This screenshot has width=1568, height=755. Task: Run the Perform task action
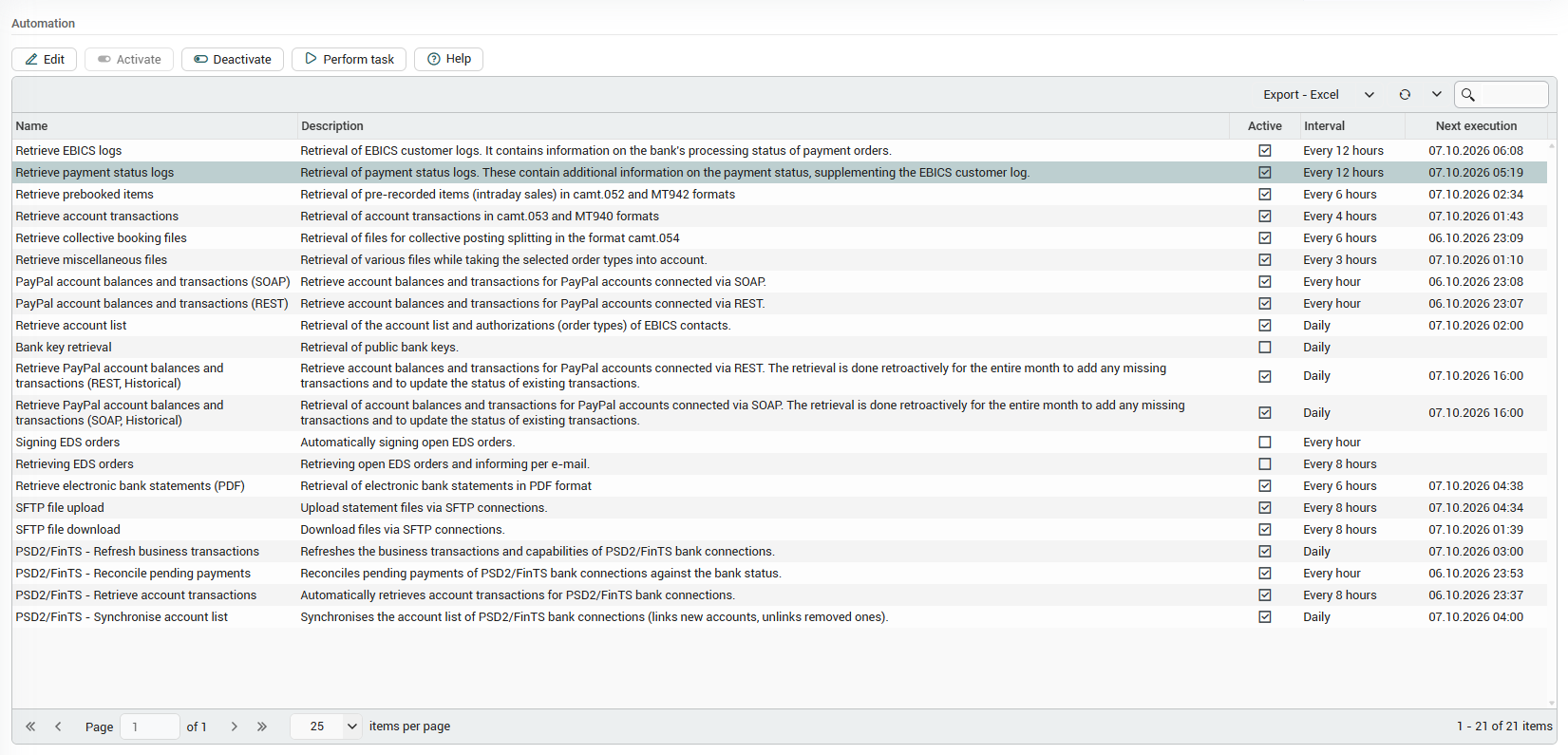[x=349, y=59]
